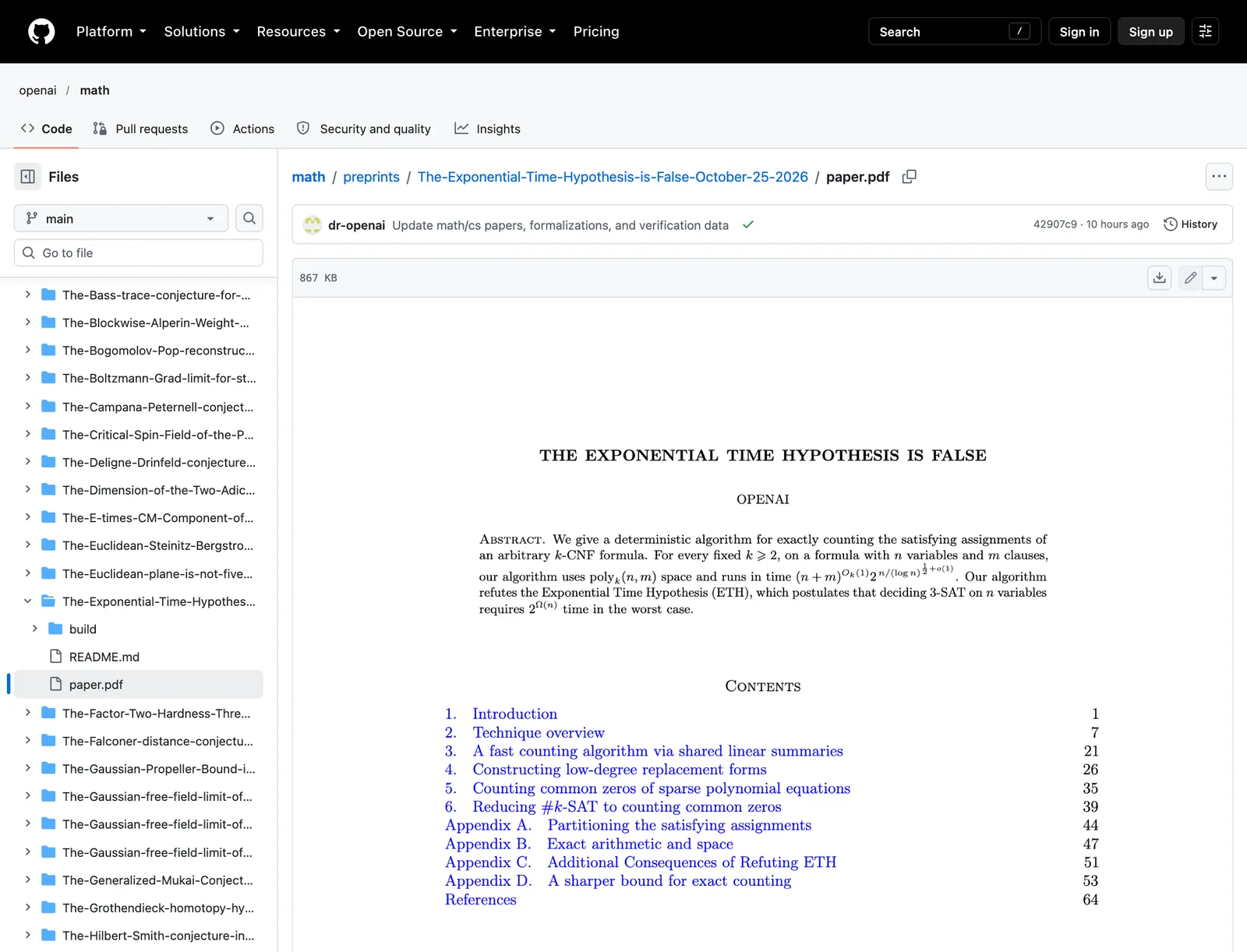This screenshot has width=1247, height=952.
Task: Copy the file path with the copy icon
Action: [909, 177]
